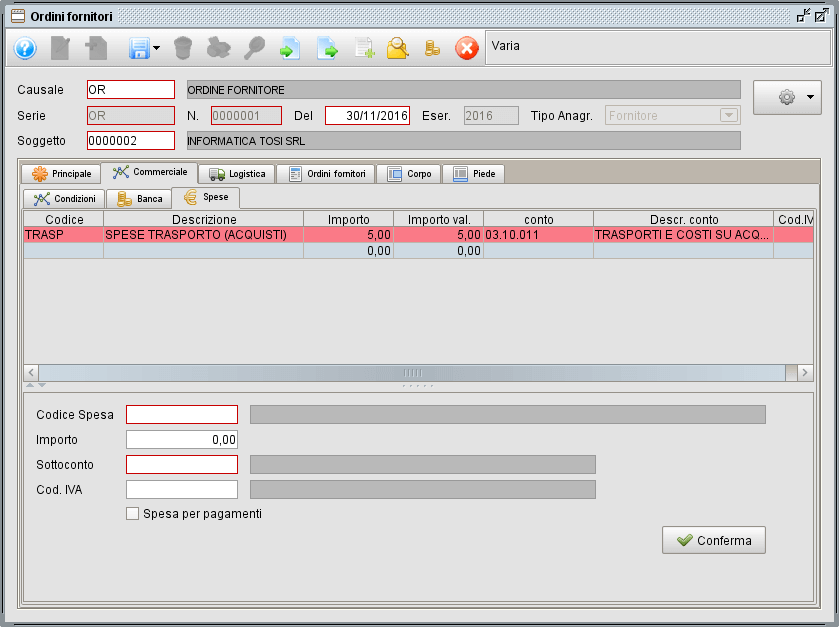This screenshot has width=839, height=627.
Task: Open the dropdown arrow beside the save icon
Action: [157, 49]
